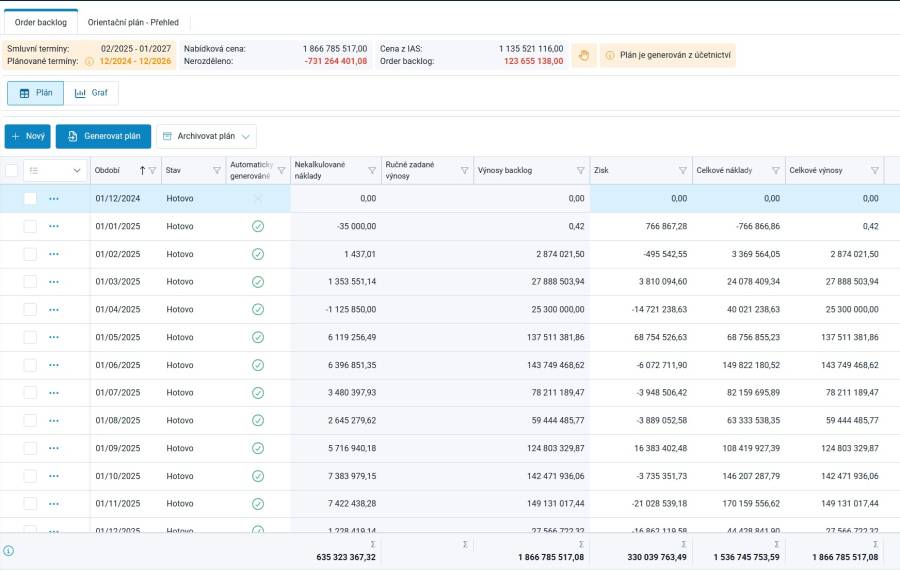Open the filter for Celkové výnosy column

[x=875, y=170]
